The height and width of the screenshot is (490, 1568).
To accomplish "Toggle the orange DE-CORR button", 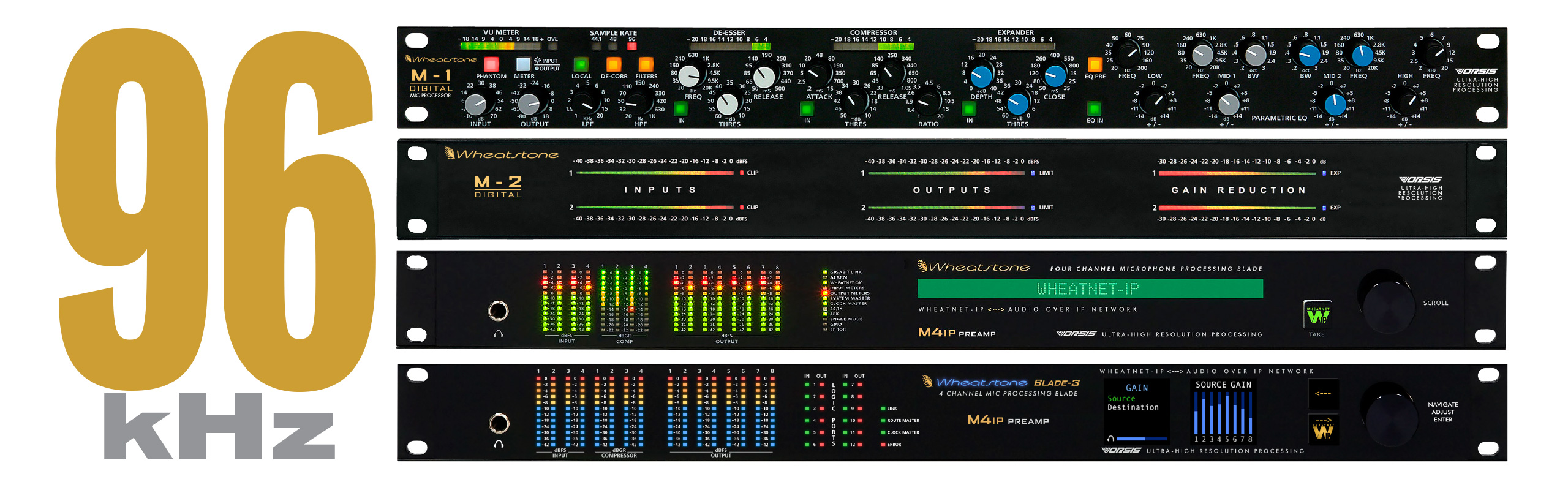I will point(613,64).
